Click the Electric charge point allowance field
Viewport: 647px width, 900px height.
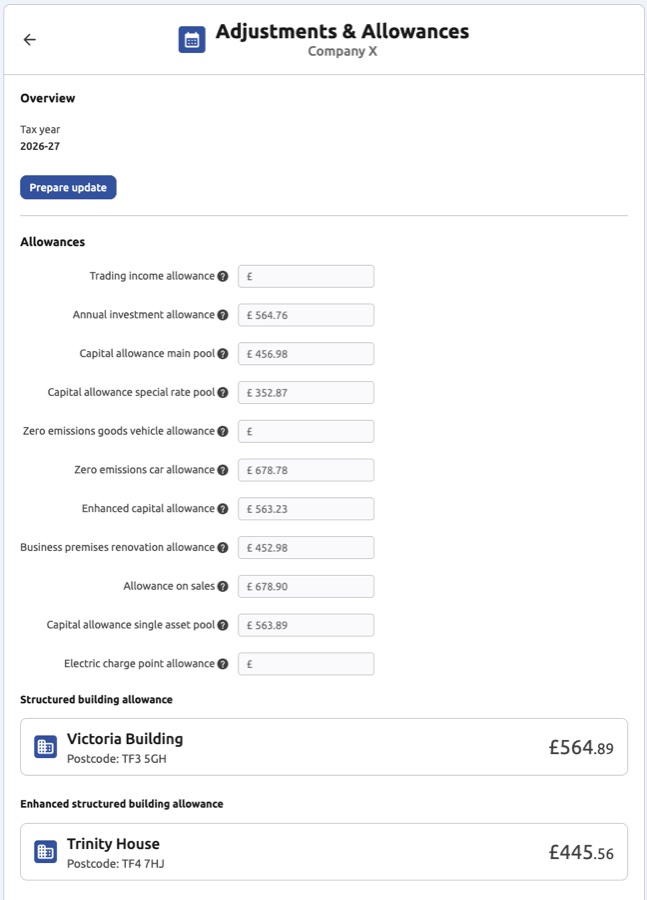pyautogui.click(x=305, y=663)
